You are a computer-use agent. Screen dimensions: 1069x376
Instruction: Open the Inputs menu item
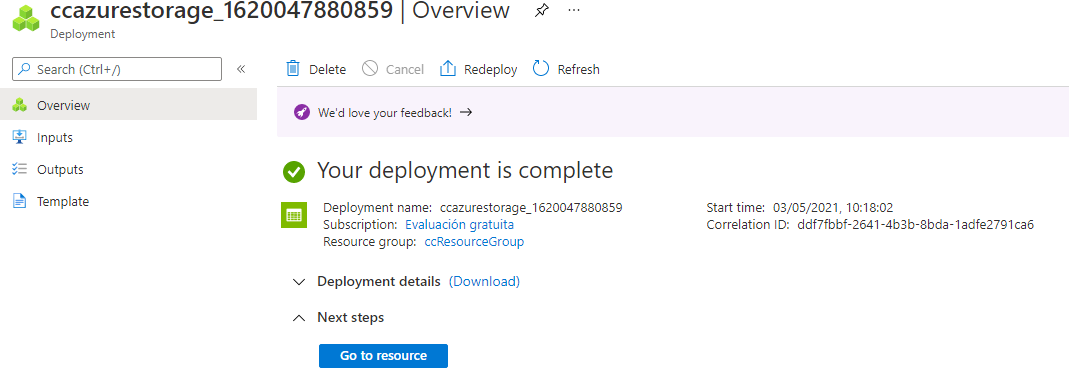tap(128, 138)
